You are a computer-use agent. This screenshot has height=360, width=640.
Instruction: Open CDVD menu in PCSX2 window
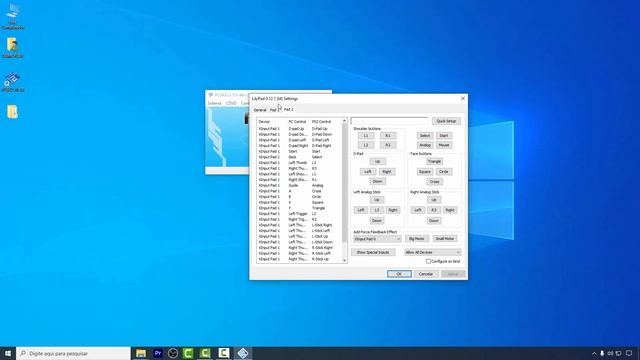231,103
